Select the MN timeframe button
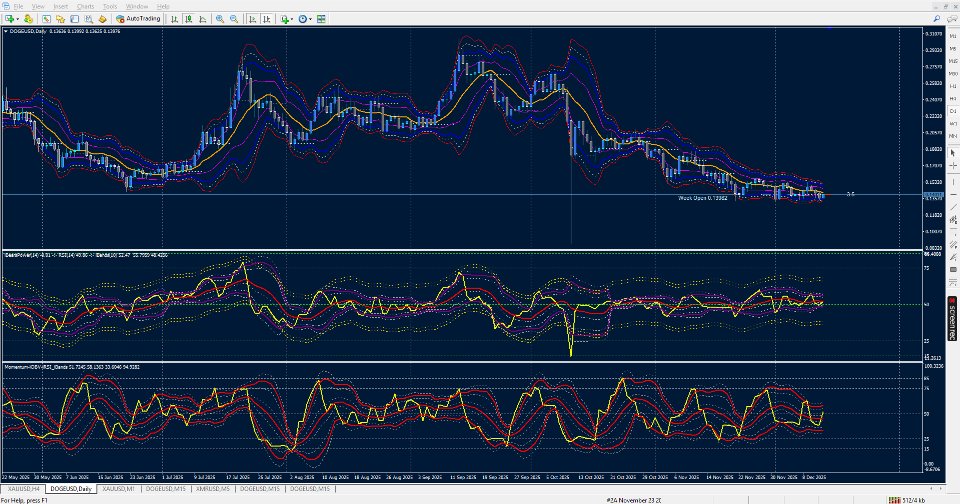 pos(953,135)
